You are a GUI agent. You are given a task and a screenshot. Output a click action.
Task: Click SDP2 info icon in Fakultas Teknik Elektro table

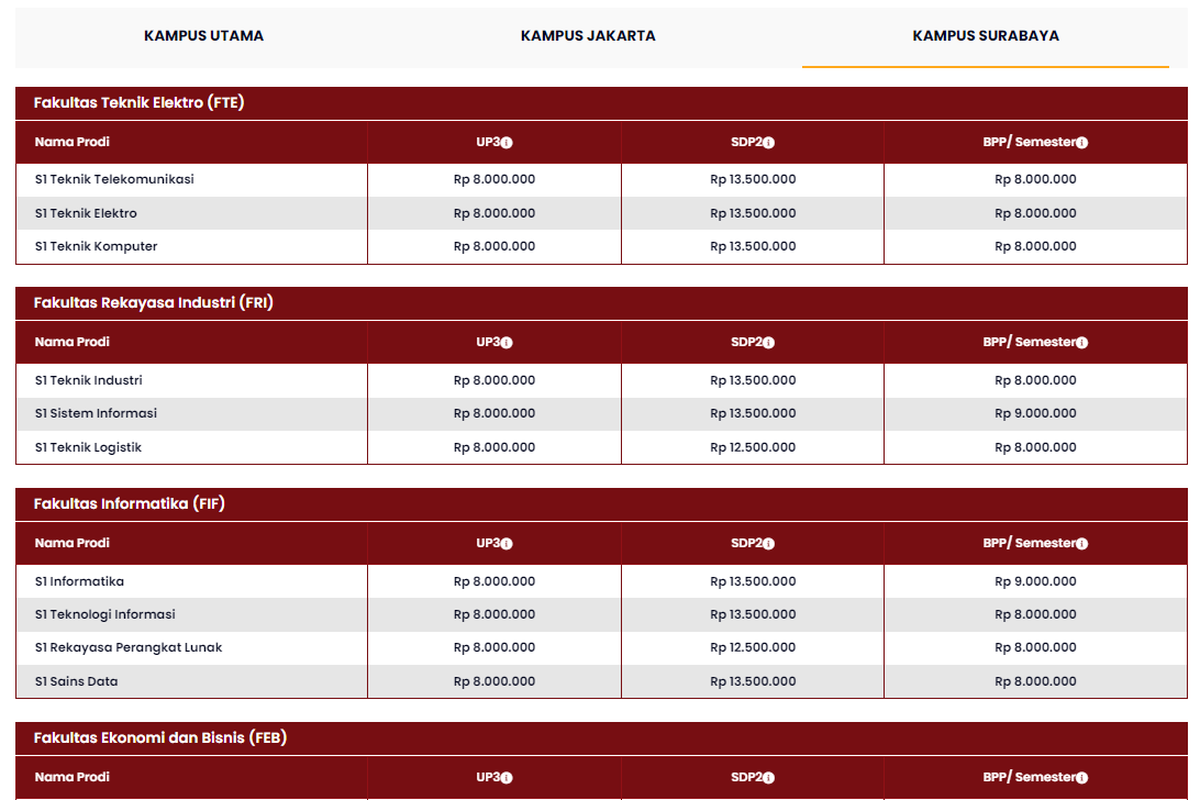pyautogui.click(x=768, y=143)
